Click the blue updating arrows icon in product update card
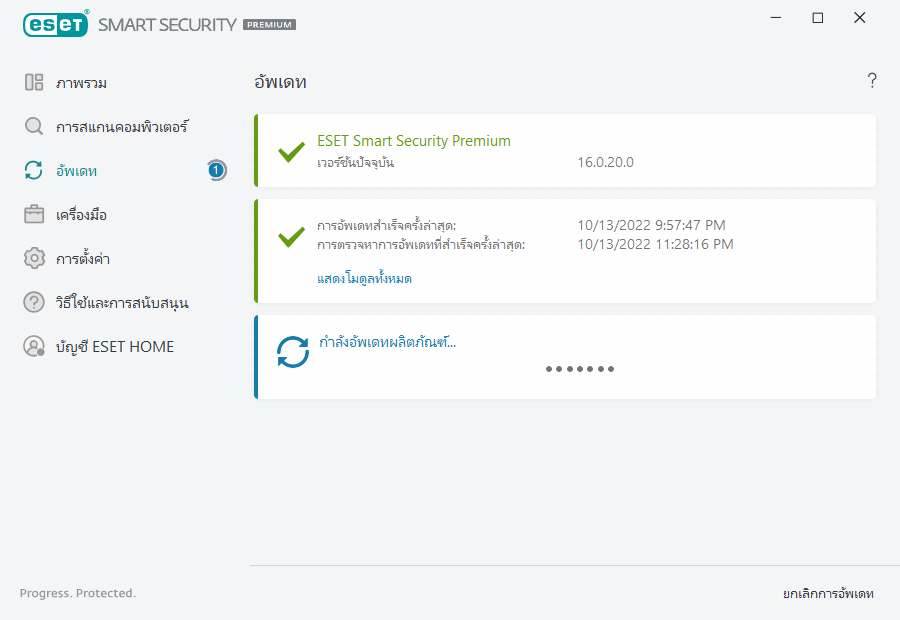The height and width of the screenshot is (620, 900). tap(293, 352)
